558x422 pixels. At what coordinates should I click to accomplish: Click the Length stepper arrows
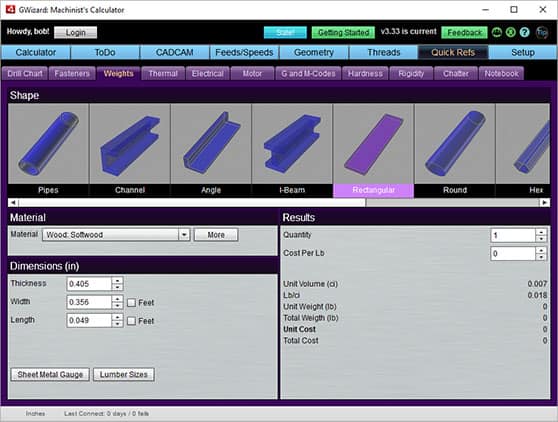click(117, 321)
